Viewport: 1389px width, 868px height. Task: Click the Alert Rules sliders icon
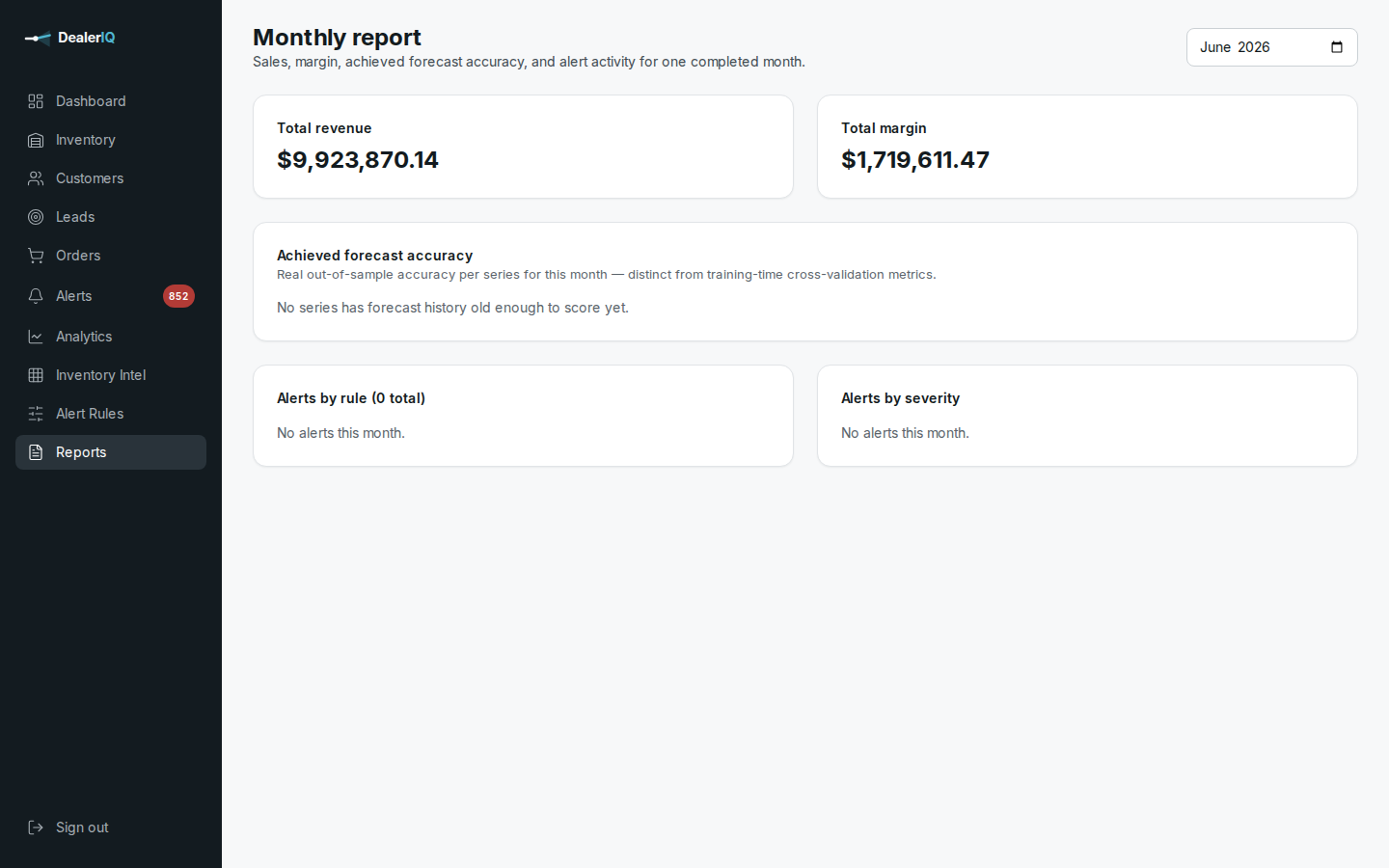click(x=36, y=414)
